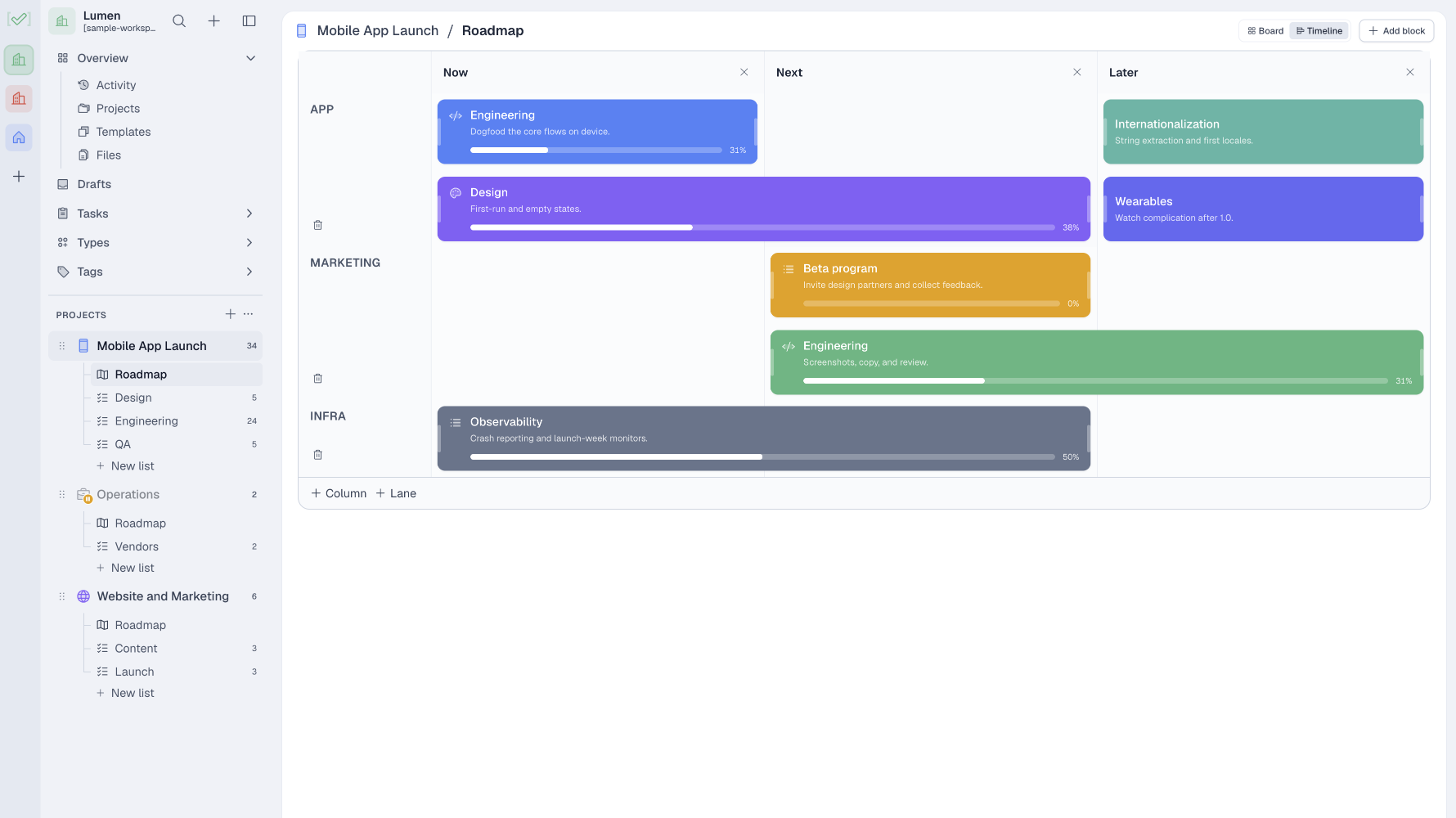Viewport: 1456px width, 818px height.
Task: Expand the Types section
Action: (x=249, y=243)
